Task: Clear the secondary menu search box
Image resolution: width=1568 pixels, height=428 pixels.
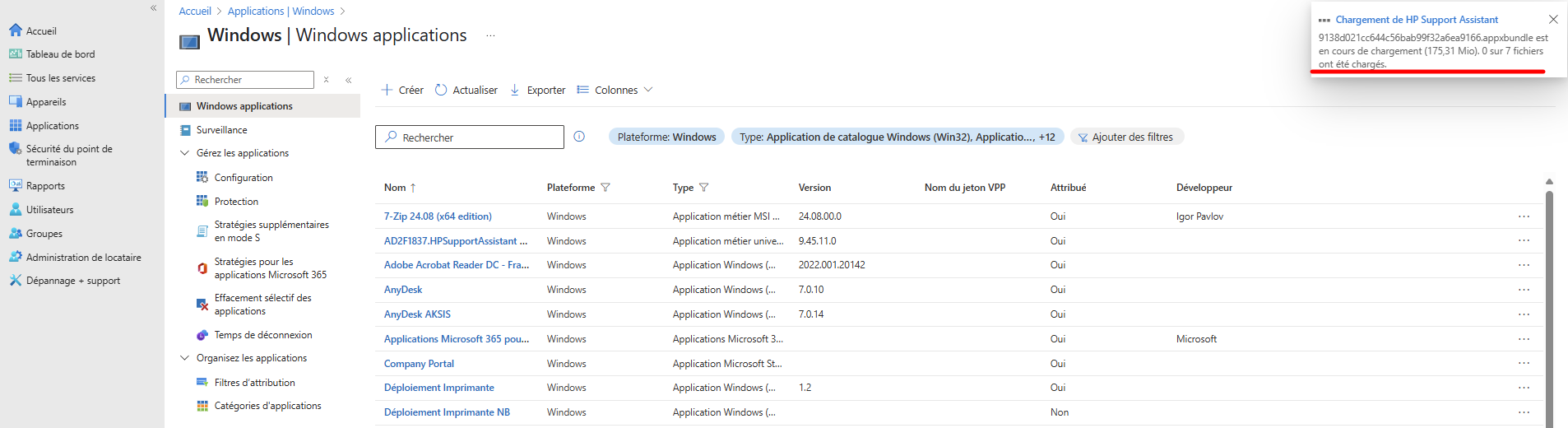Action: coord(327,80)
